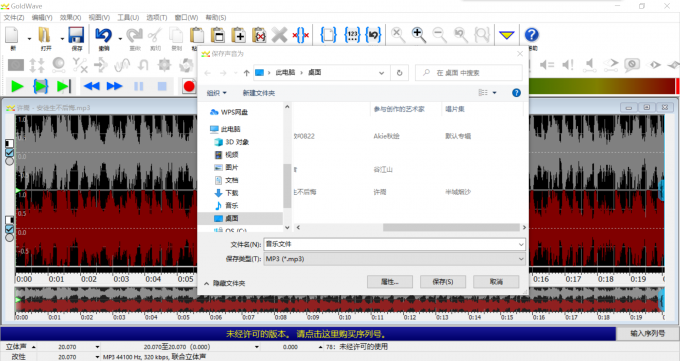Open the 组织 dropdown menu
Image resolution: width=680 pixels, height=361 pixels.
(x=216, y=93)
